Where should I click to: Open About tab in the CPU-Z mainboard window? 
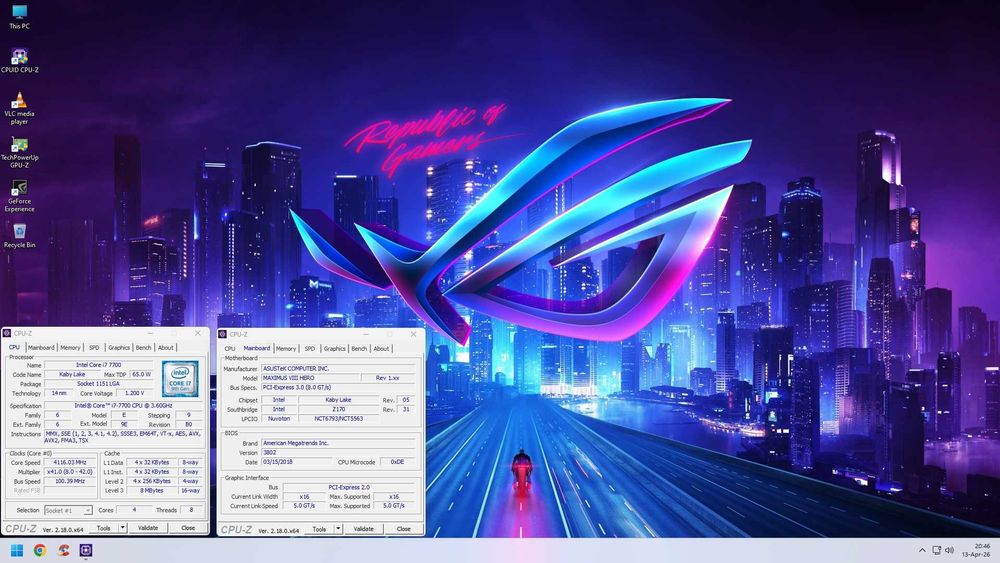(x=381, y=349)
